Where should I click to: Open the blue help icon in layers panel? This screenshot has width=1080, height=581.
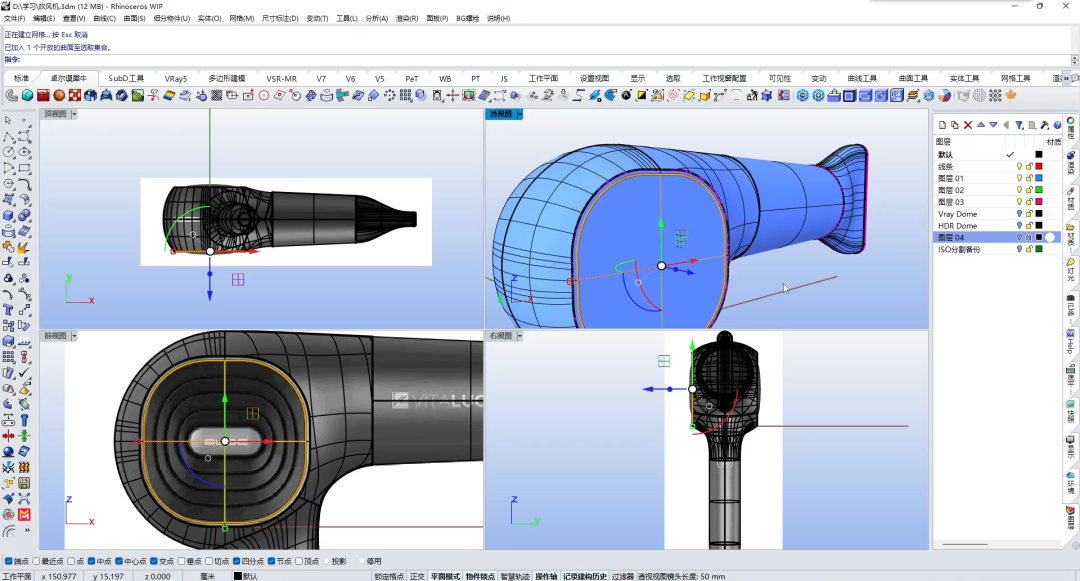(1057, 125)
